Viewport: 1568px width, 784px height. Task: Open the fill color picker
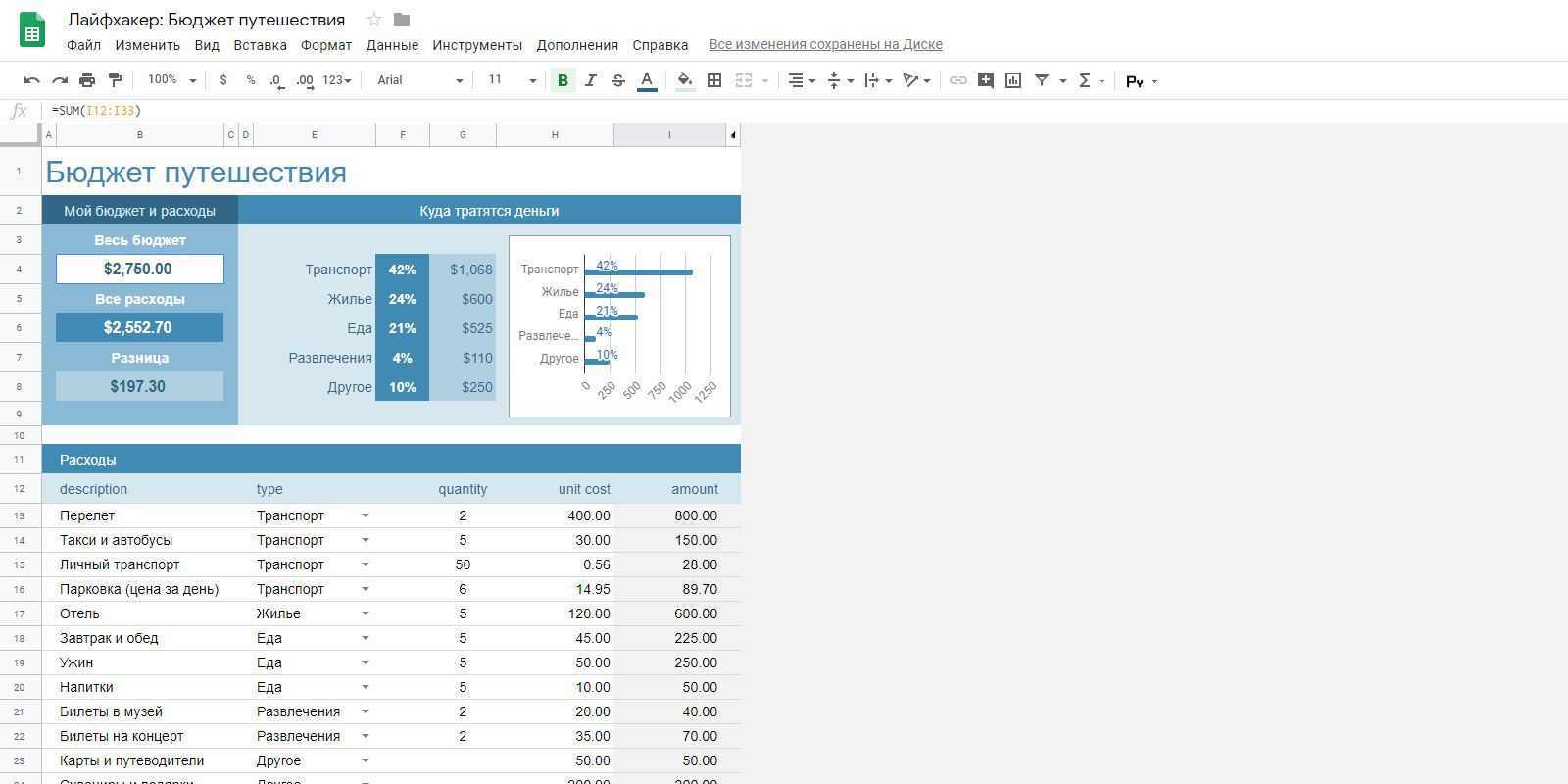[685, 80]
